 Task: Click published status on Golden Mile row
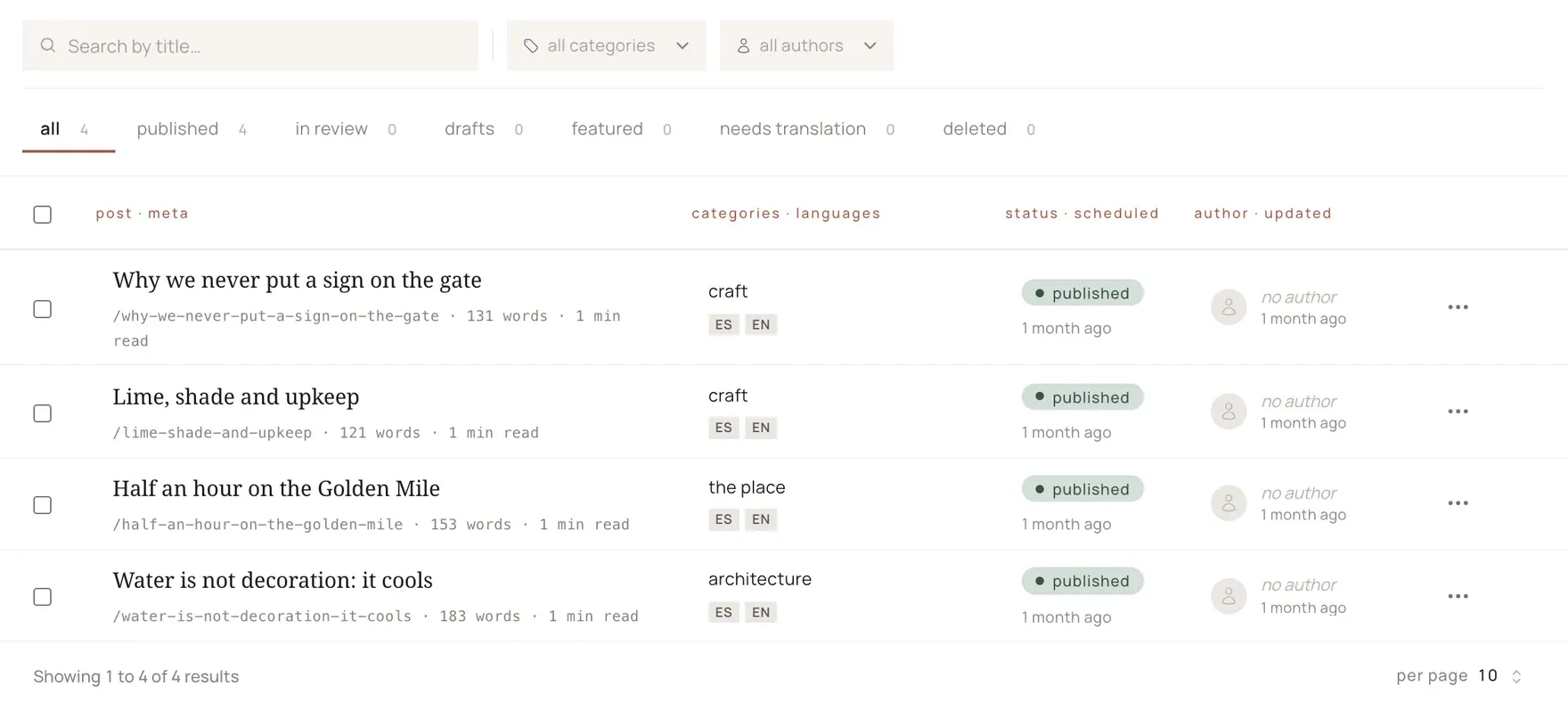tap(1082, 489)
